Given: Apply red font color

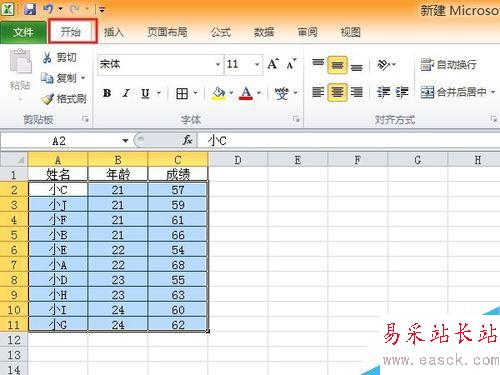Looking at the screenshot, I should point(246,93).
